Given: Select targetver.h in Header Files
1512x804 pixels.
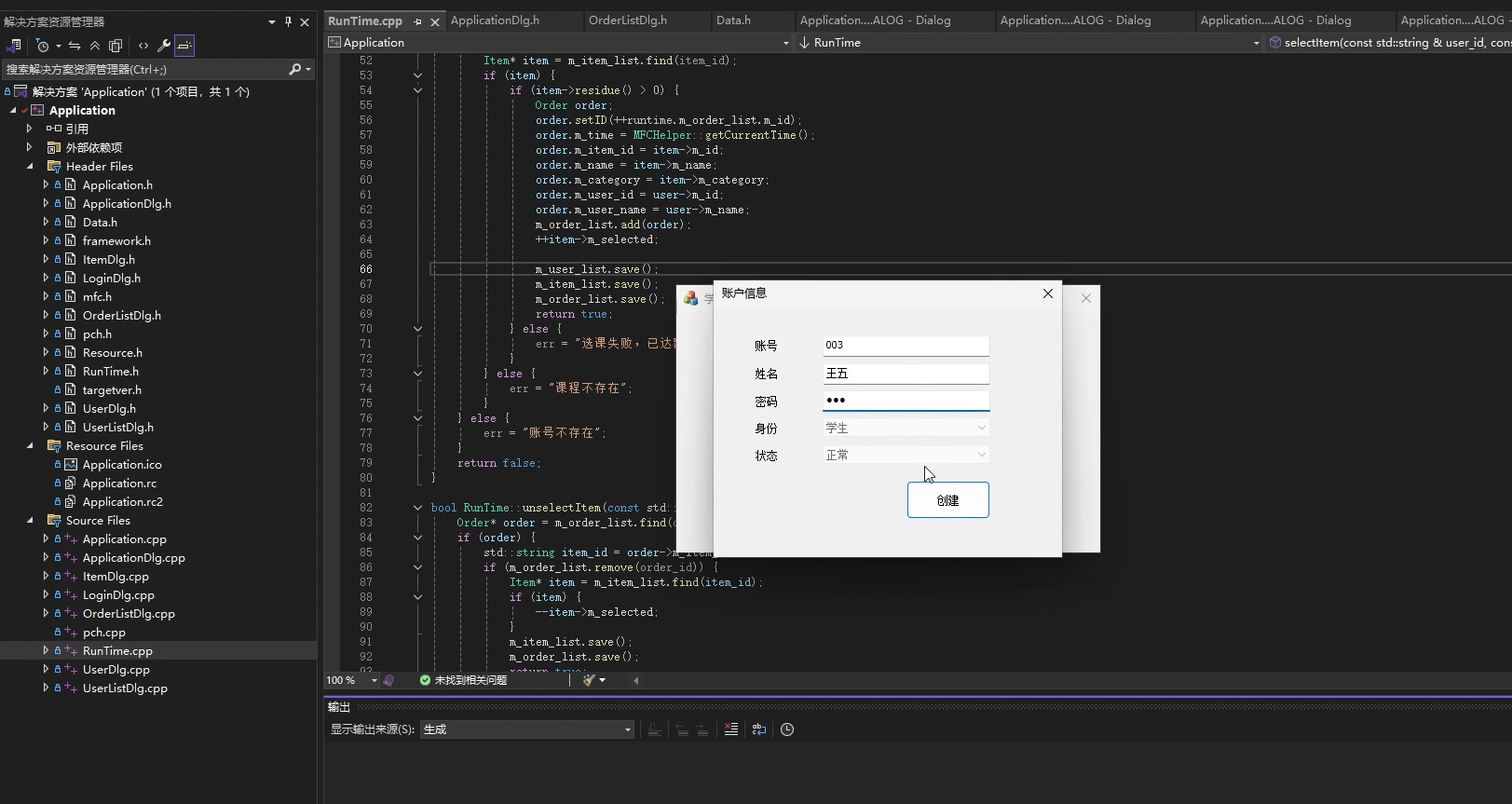Looking at the screenshot, I should pyautogui.click(x=112, y=389).
